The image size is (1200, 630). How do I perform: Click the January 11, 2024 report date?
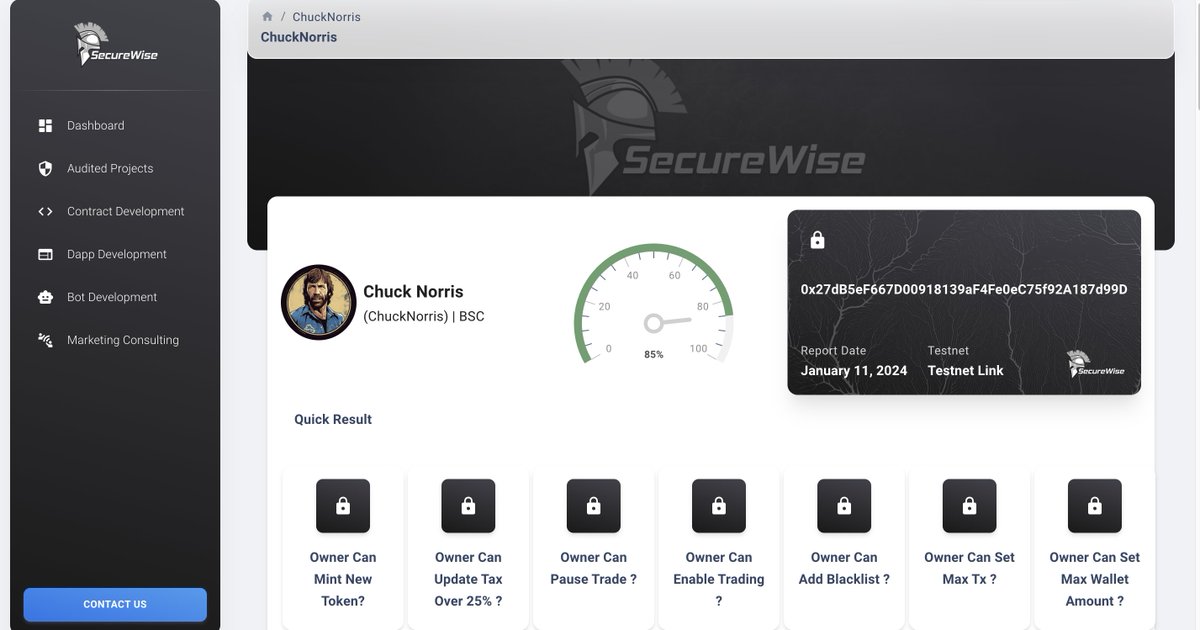pyautogui.click(x=854, y=370)
